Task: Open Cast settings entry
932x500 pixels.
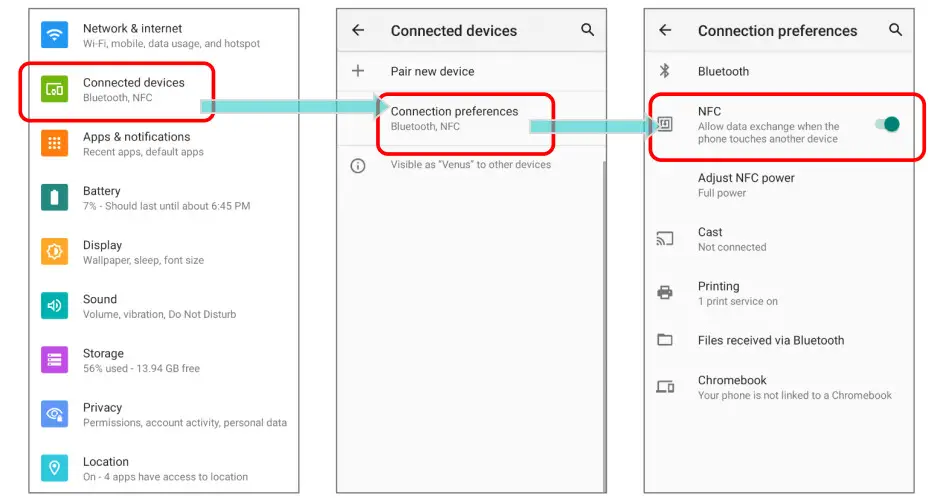Action: (x=731, y=239)
